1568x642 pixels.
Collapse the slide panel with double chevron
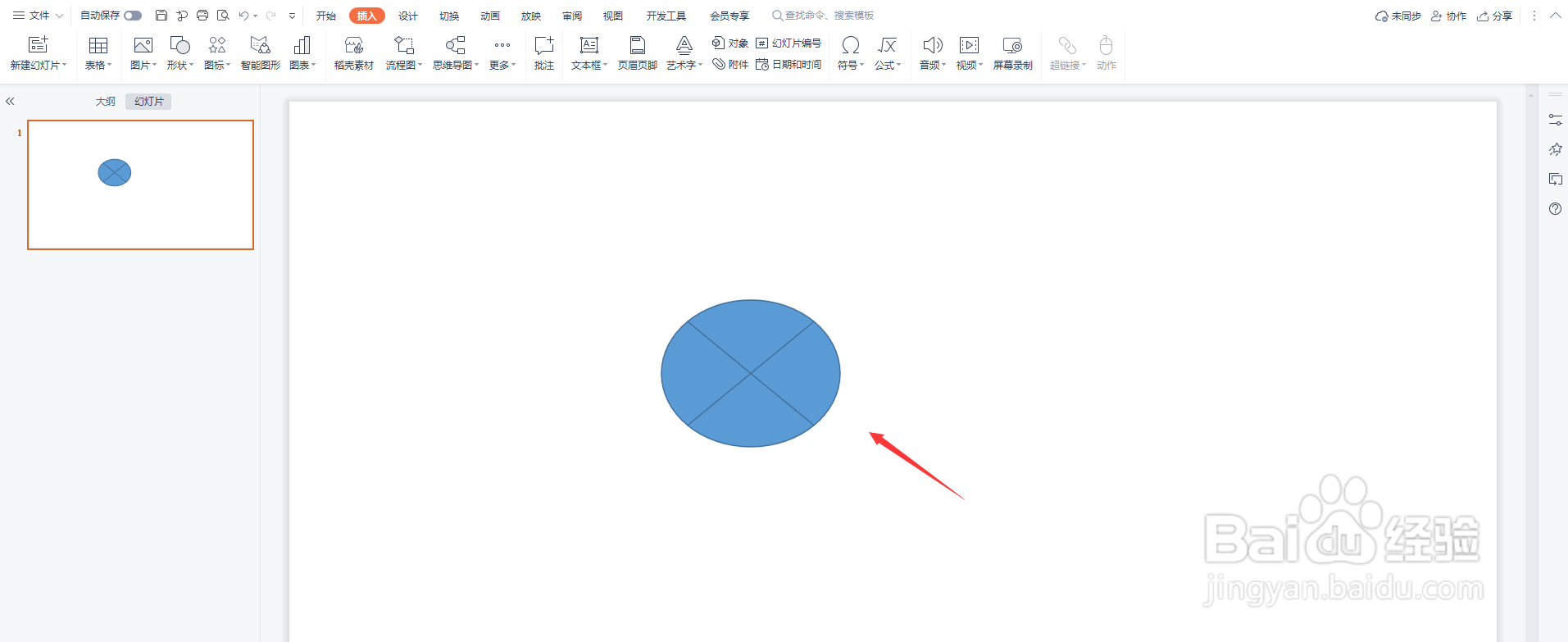coord(10,102)
